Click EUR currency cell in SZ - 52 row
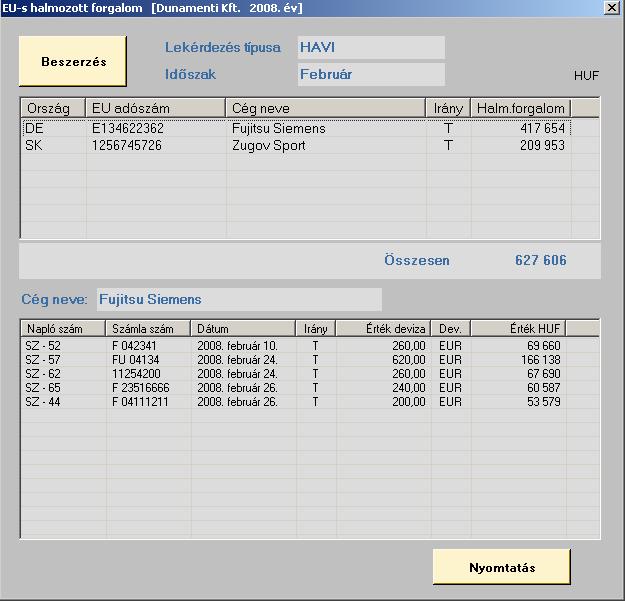This screenshot has width=625, height=601. pos(450,346)
